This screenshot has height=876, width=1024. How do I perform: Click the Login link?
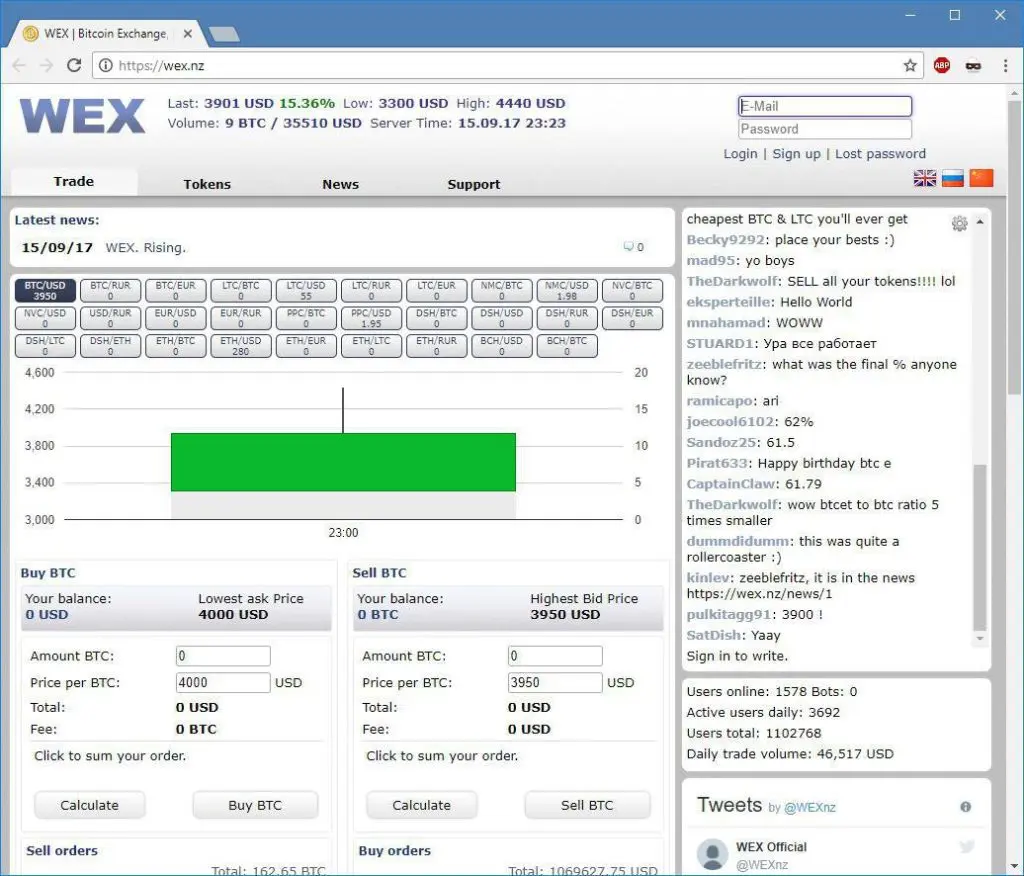click(x=740, y=154)
